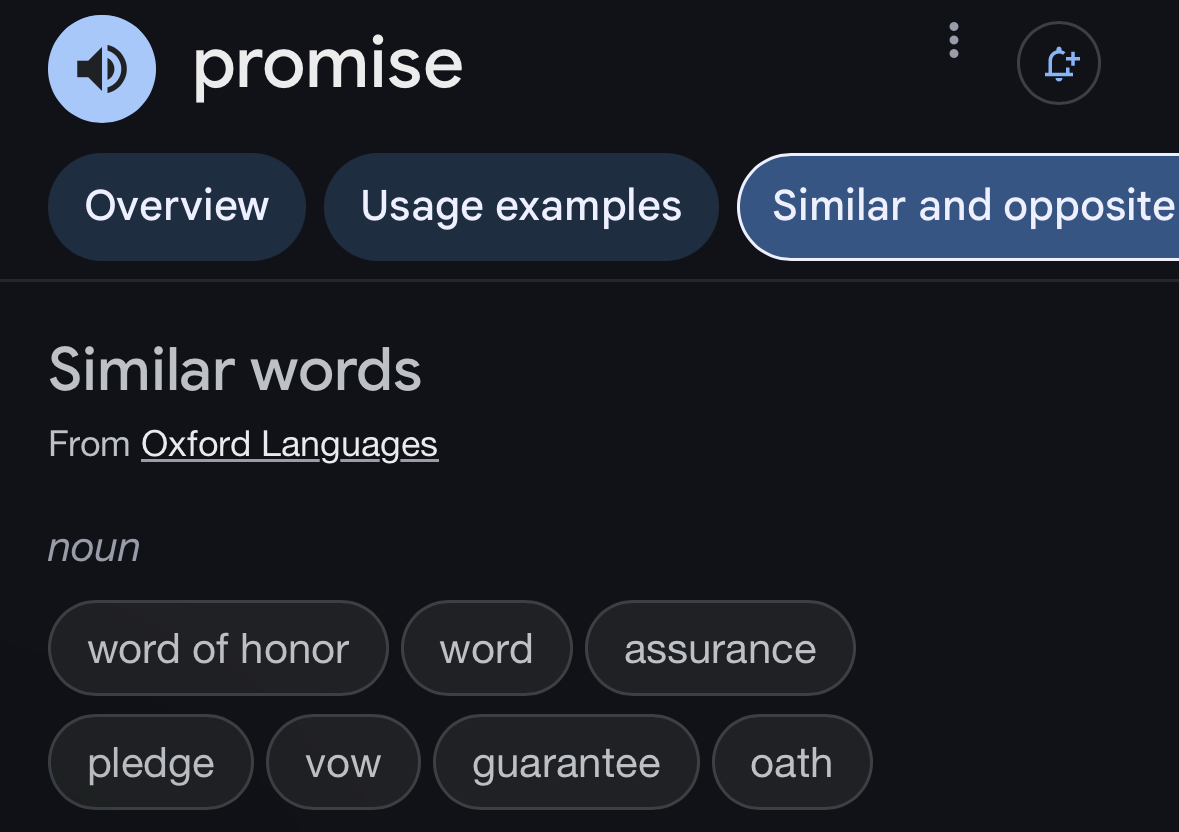Click the "assurance" synonym chip
The image size is (1179, 832).
[720, 648]
